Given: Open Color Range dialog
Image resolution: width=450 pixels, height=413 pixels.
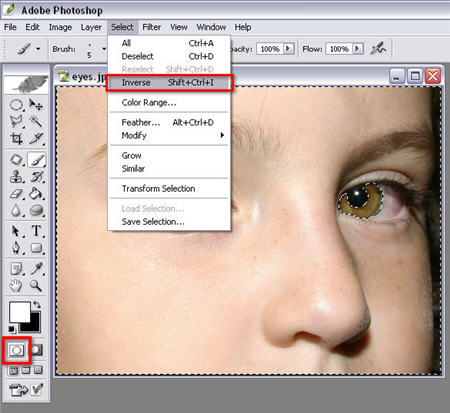Looking at the screenshot, I should click(x=169, y=103).
